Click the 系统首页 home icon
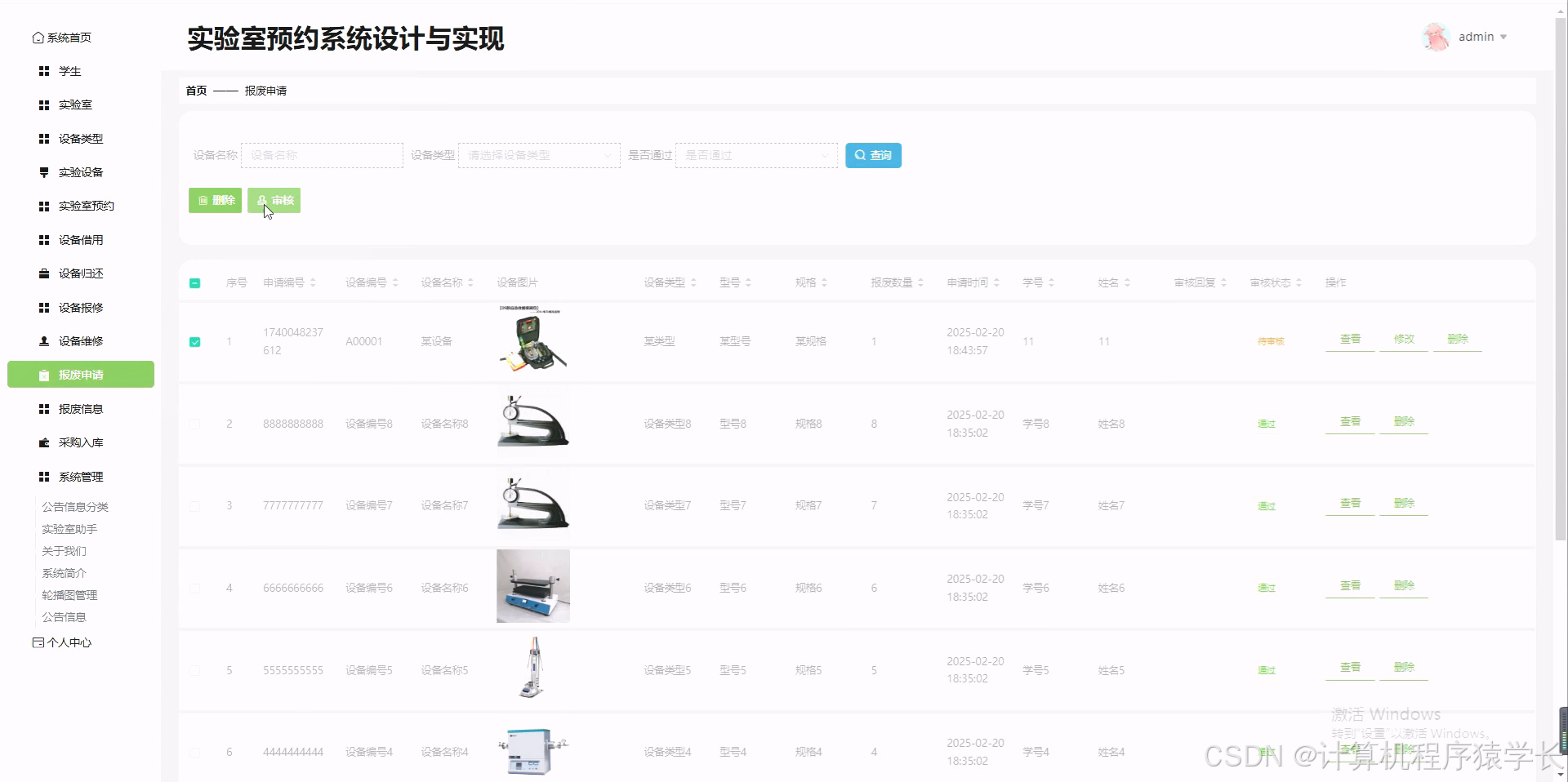The image size is (1568, 782). click(x=38, y=37)
